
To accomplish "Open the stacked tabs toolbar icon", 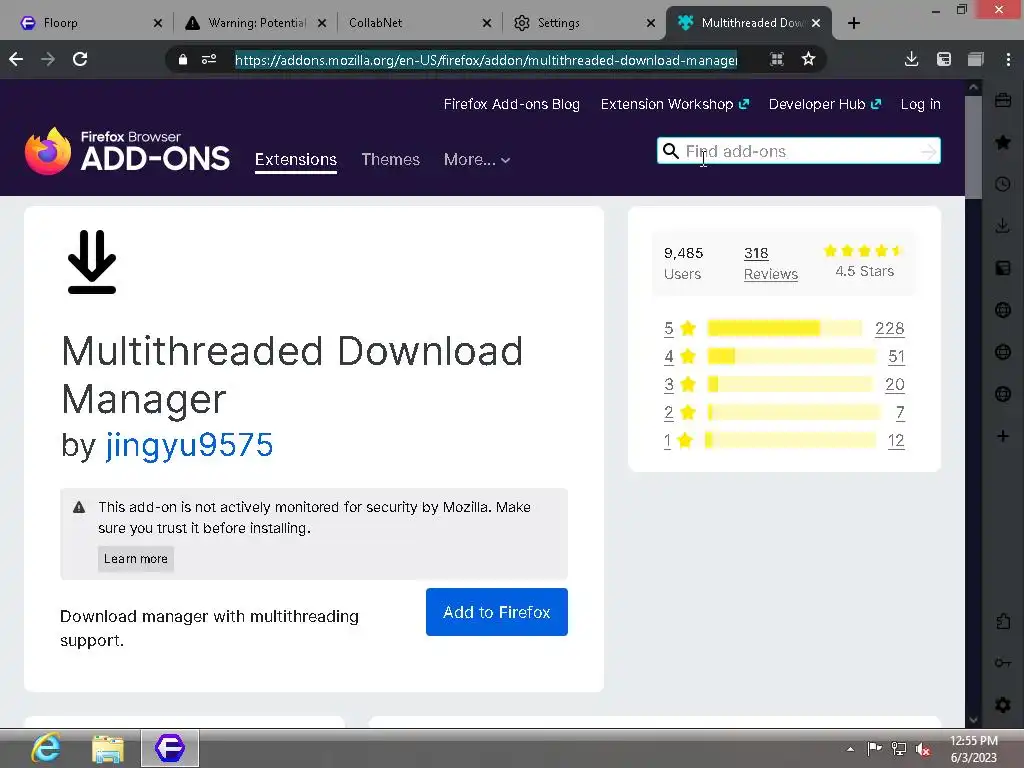I will point(976,59).
